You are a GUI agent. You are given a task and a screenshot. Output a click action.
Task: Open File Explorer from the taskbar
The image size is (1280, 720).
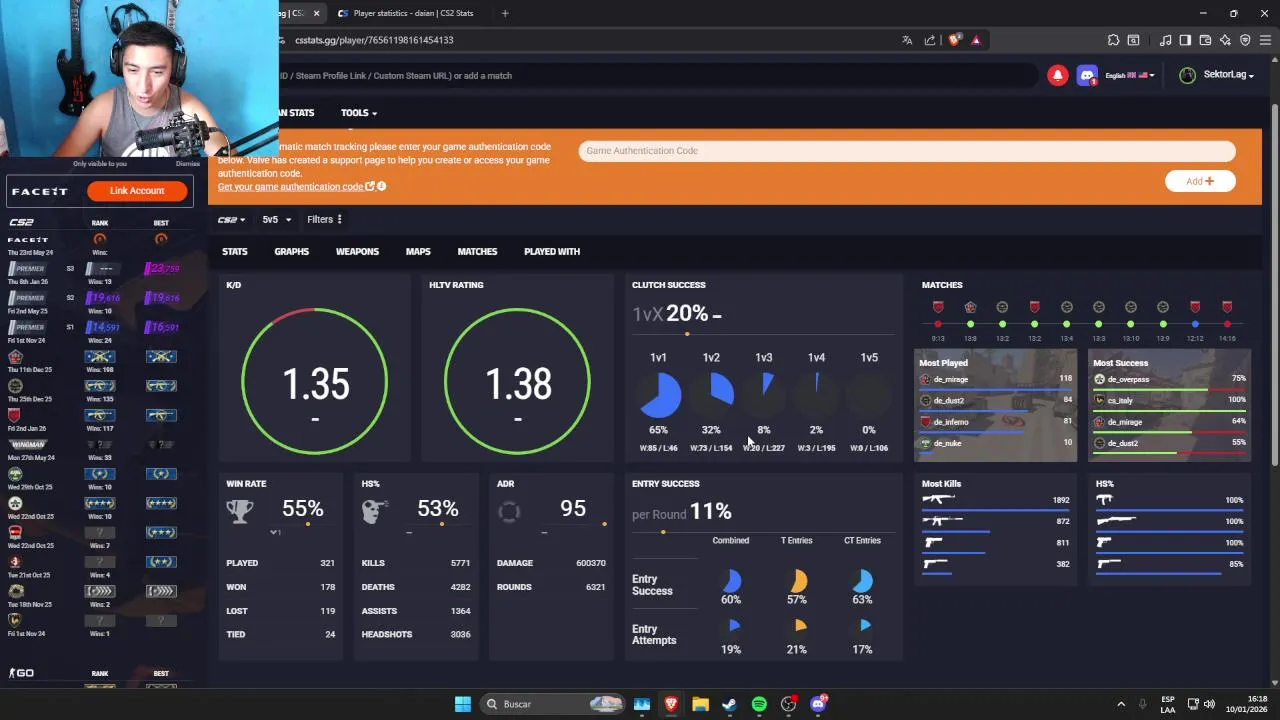pos(700,704)
